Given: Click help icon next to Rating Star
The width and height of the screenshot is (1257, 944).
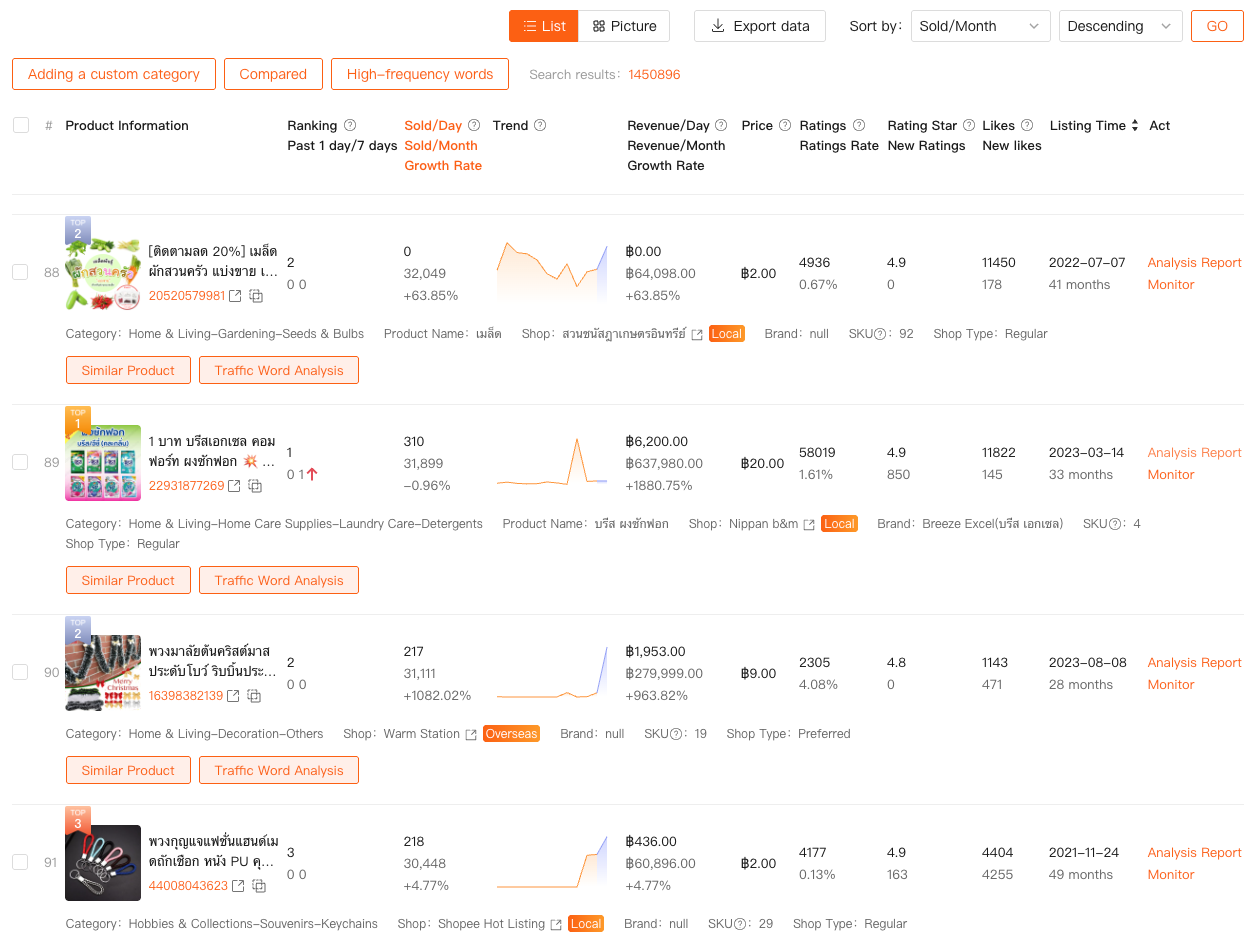Looking at the screenshot, I should click(x=968, y=126).
